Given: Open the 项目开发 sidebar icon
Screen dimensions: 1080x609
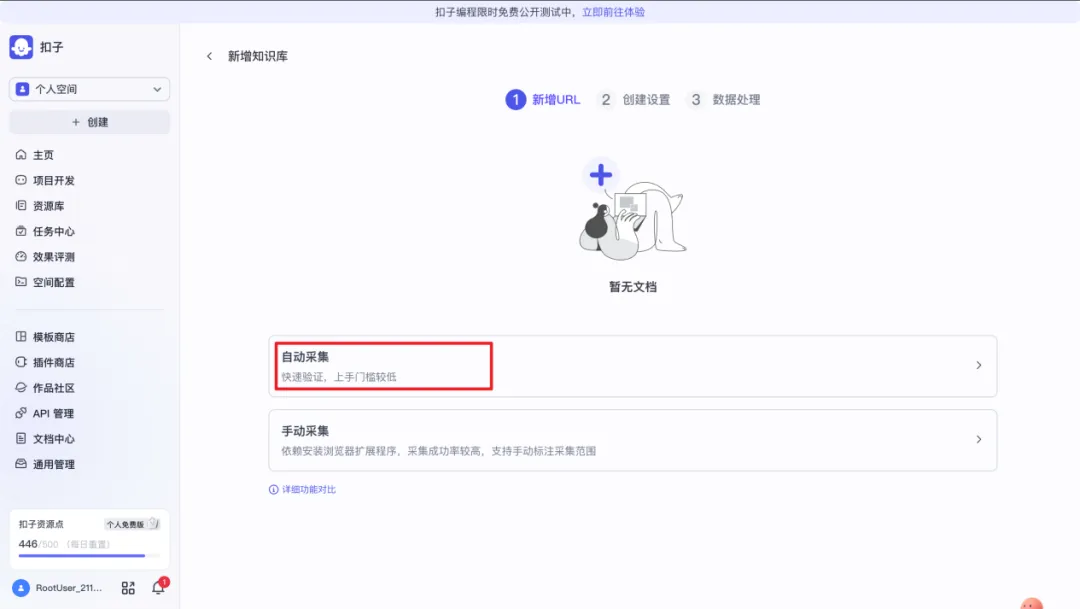Looking at the screenshot, I should click(21, 180).
